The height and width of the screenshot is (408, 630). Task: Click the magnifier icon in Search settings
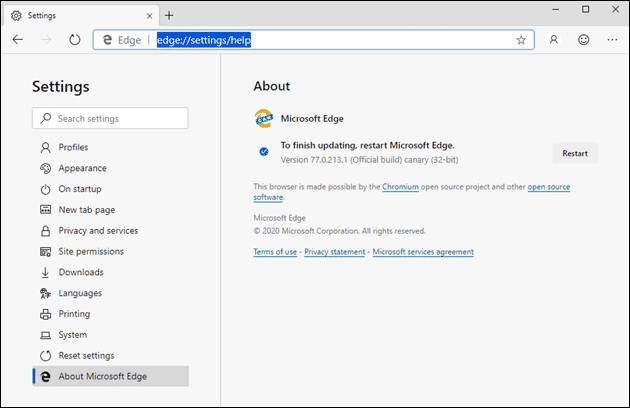[46, 118]
